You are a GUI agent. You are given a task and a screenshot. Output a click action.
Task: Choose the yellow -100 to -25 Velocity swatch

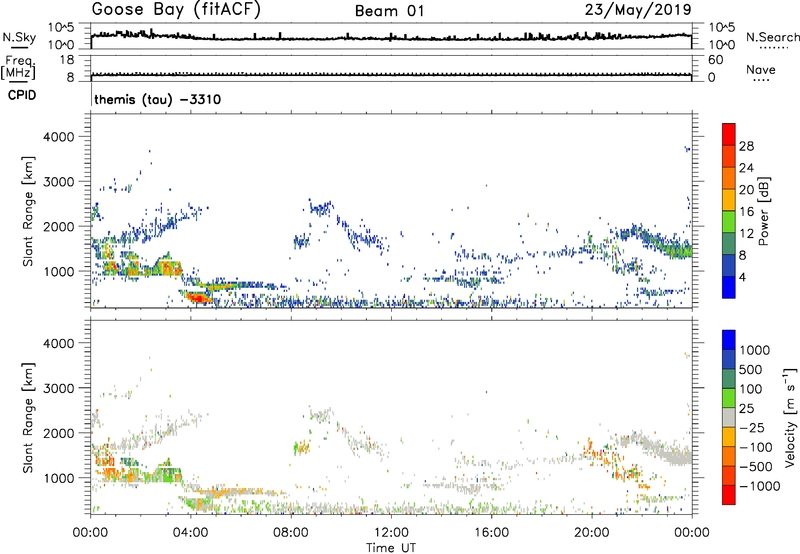[x=729, y=437]
